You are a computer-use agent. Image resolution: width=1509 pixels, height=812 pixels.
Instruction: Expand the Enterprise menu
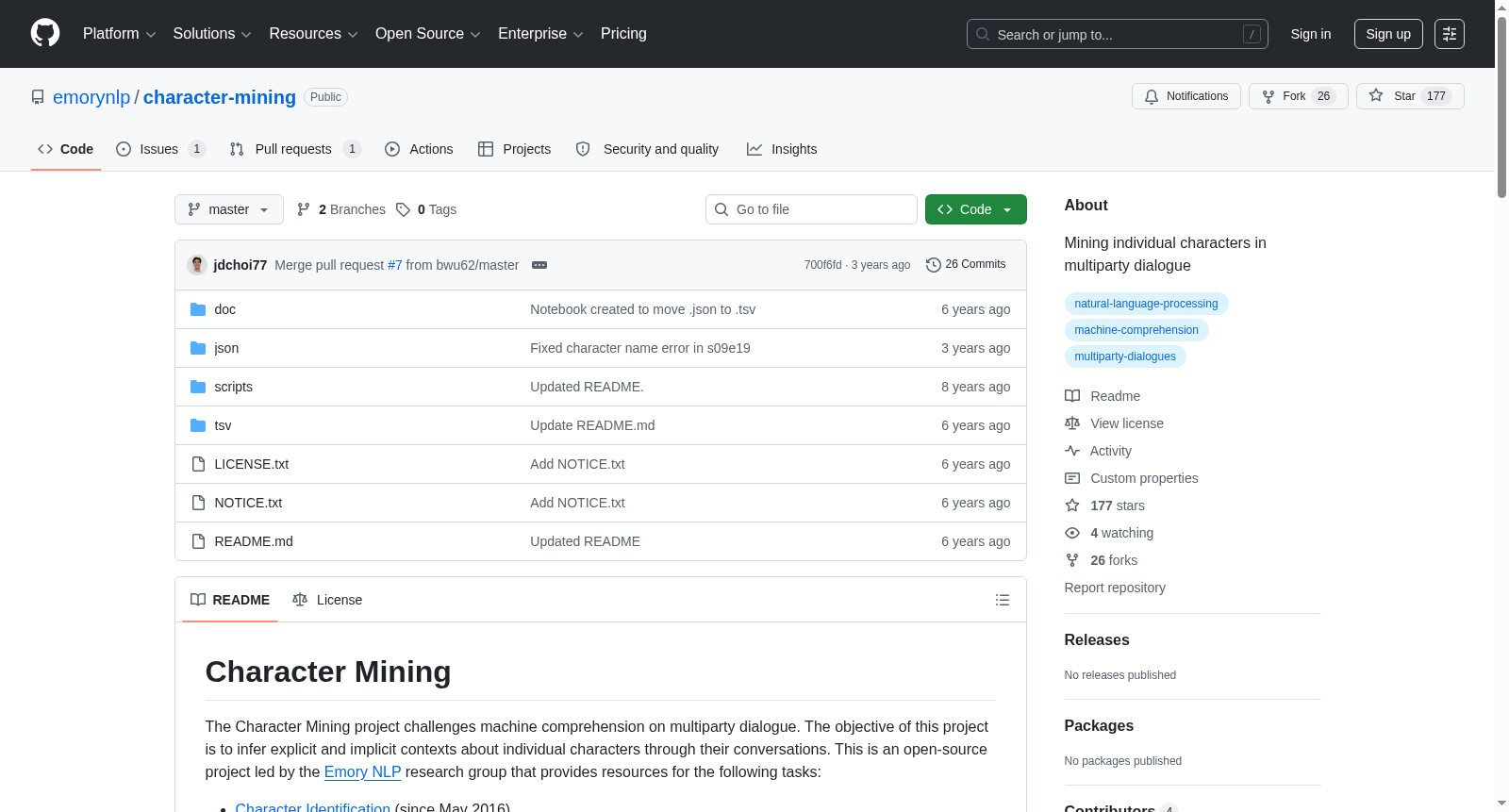click(x=540, y=34)
